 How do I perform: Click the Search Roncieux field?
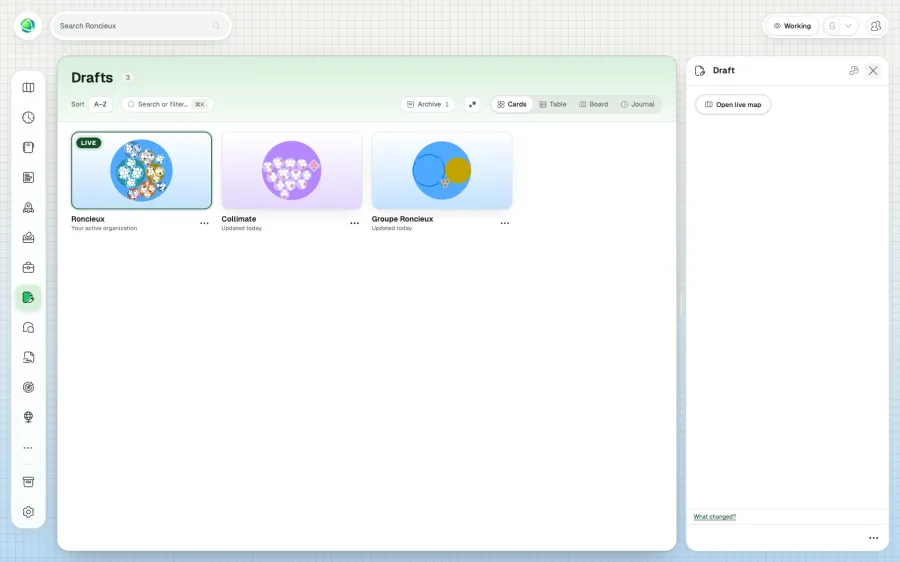click(x=141, y=26)
